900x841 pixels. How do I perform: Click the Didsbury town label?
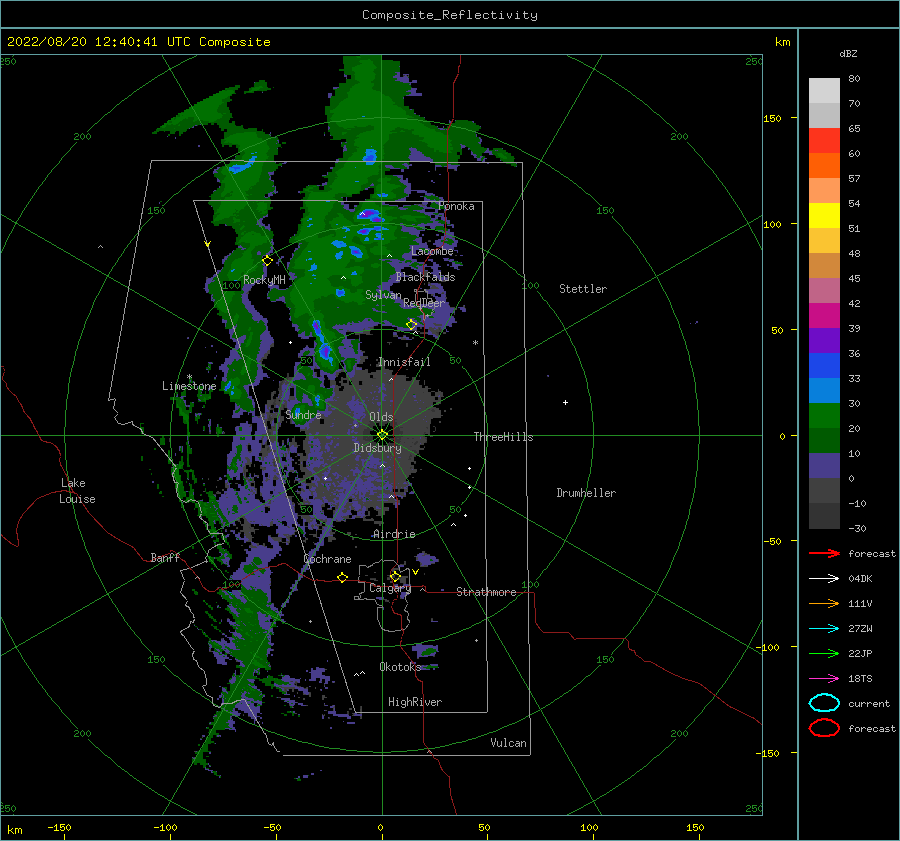(x=377, y=448)
